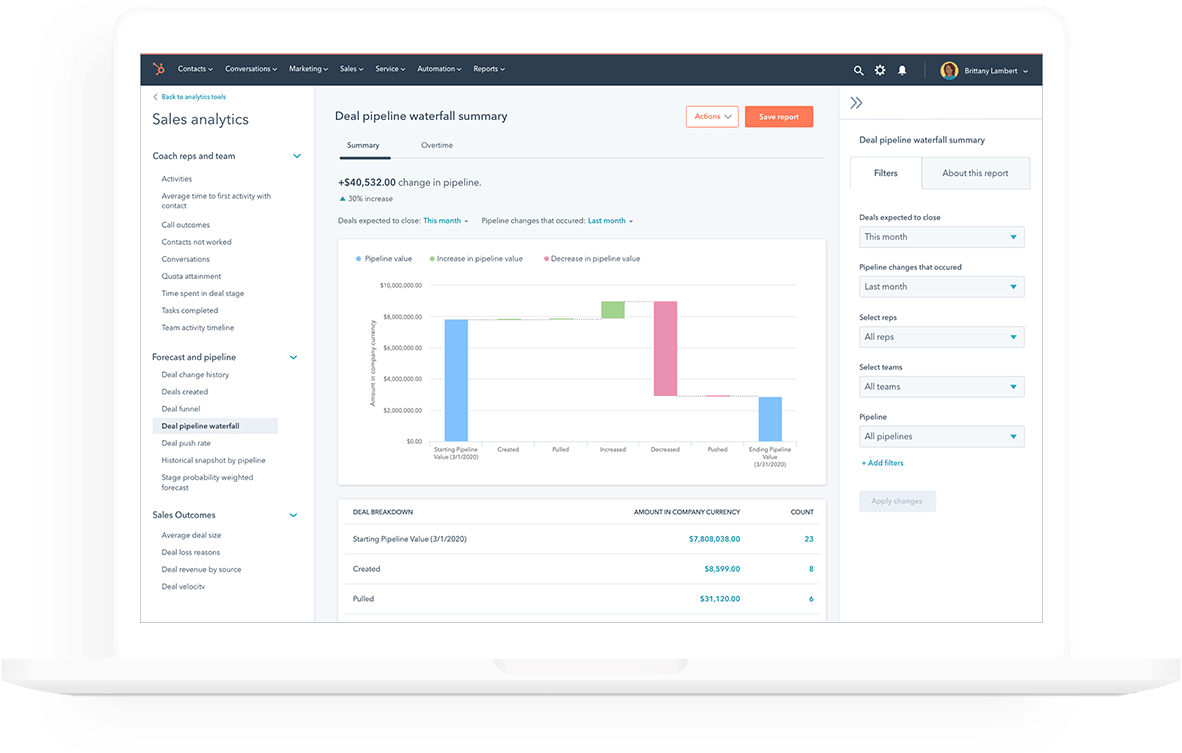The height and width of the screenshot is (753, 1182).
Task: Open the All pipelines dropdown
Action: (x=941, y=436)
